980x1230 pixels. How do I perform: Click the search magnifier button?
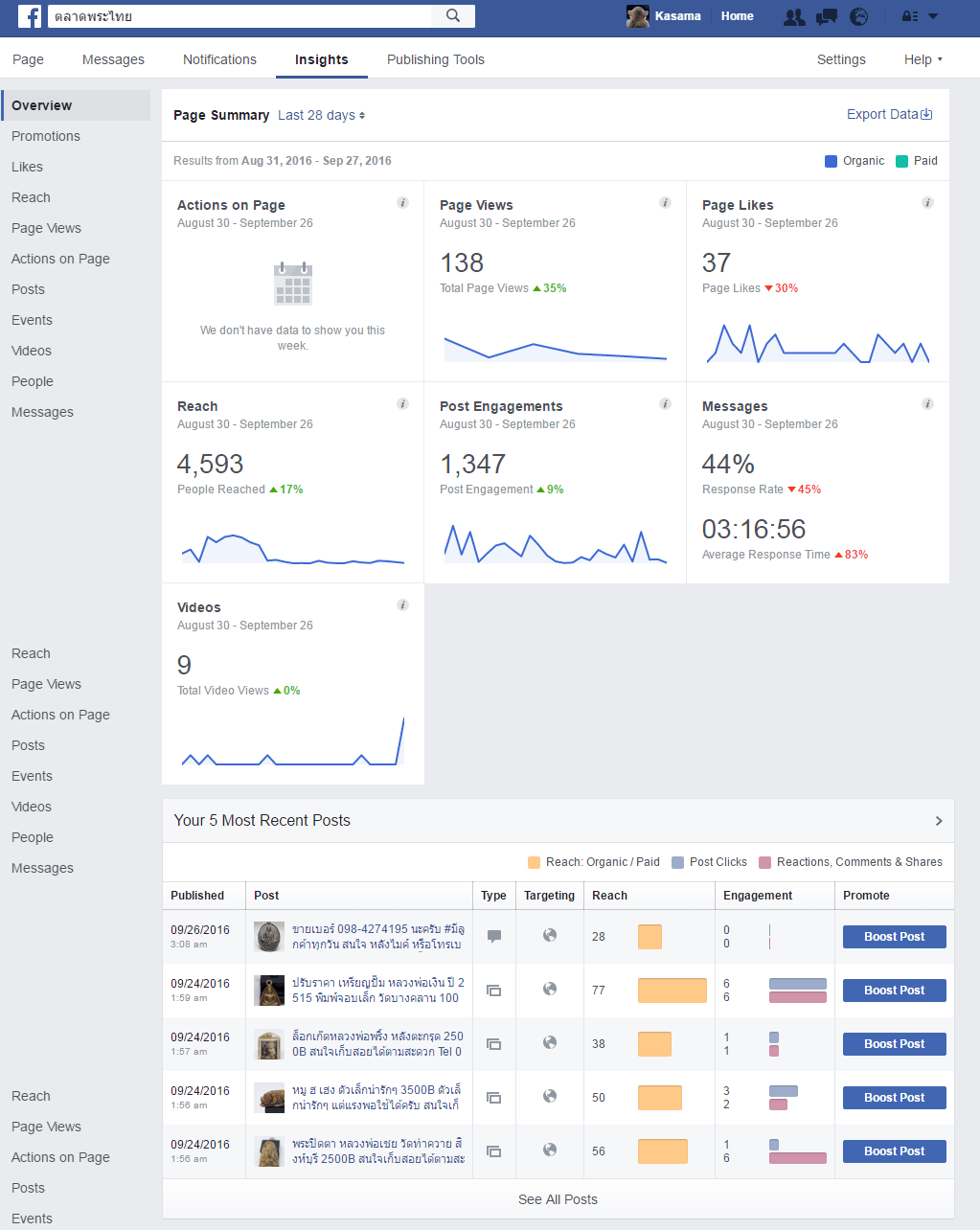click(x=453, y=15)
